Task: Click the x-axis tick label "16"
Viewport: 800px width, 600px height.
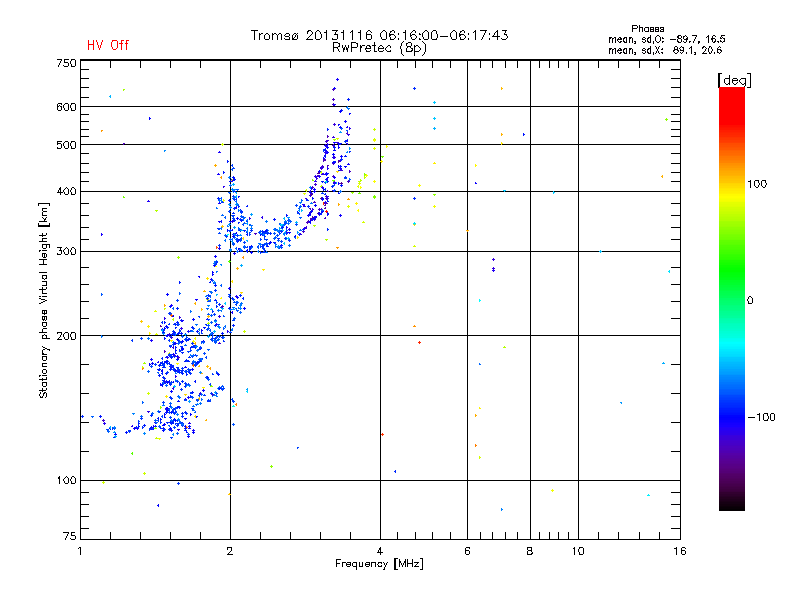Action: tap(680, 551)
